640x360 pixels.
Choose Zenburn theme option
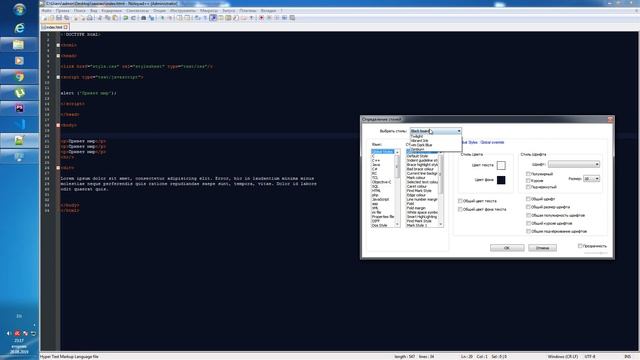pos(418,149)
